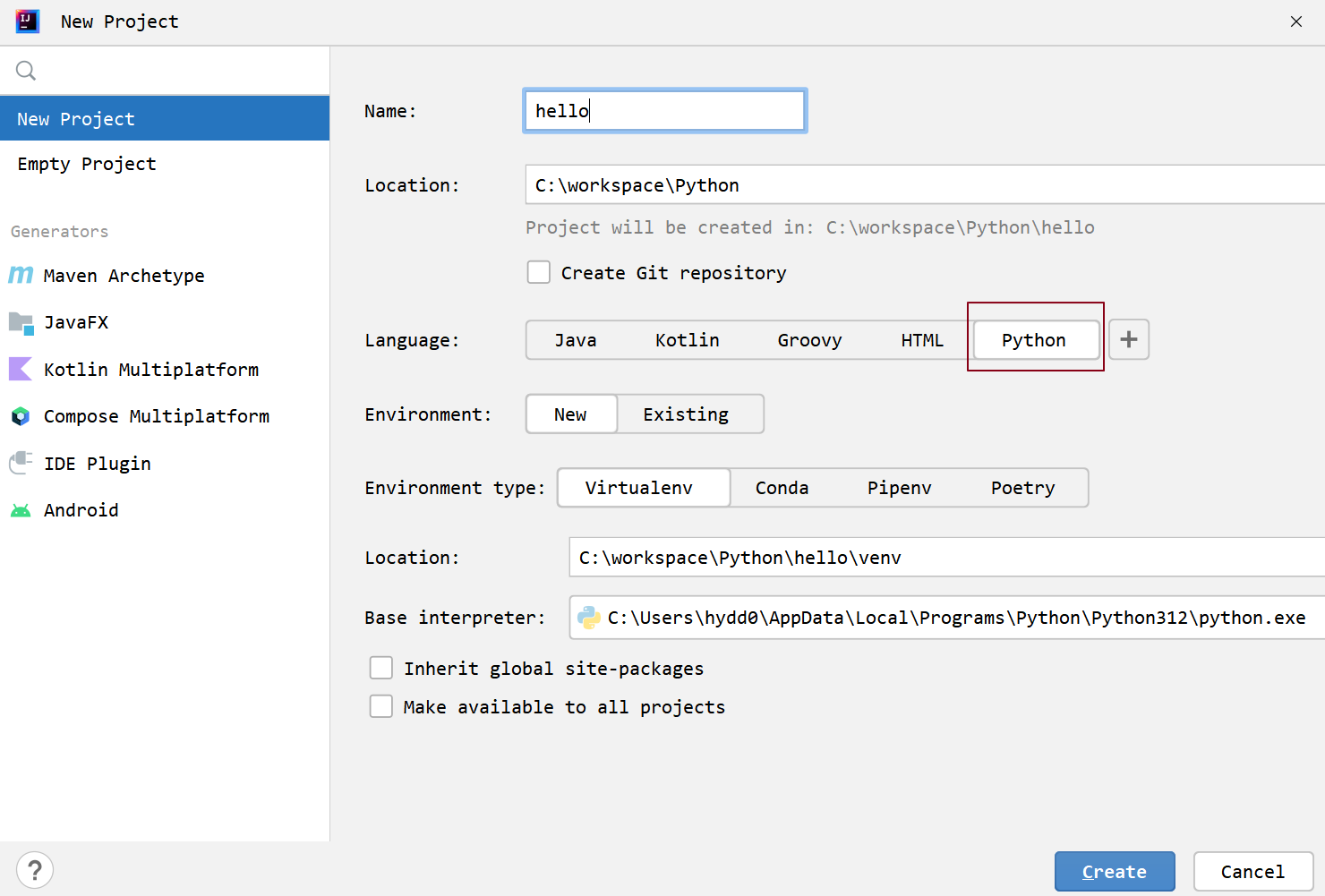Viewport: 1325px width, 896px height.
Task: Click the 'Environment type:' label
Action: (x=455, y=488)
